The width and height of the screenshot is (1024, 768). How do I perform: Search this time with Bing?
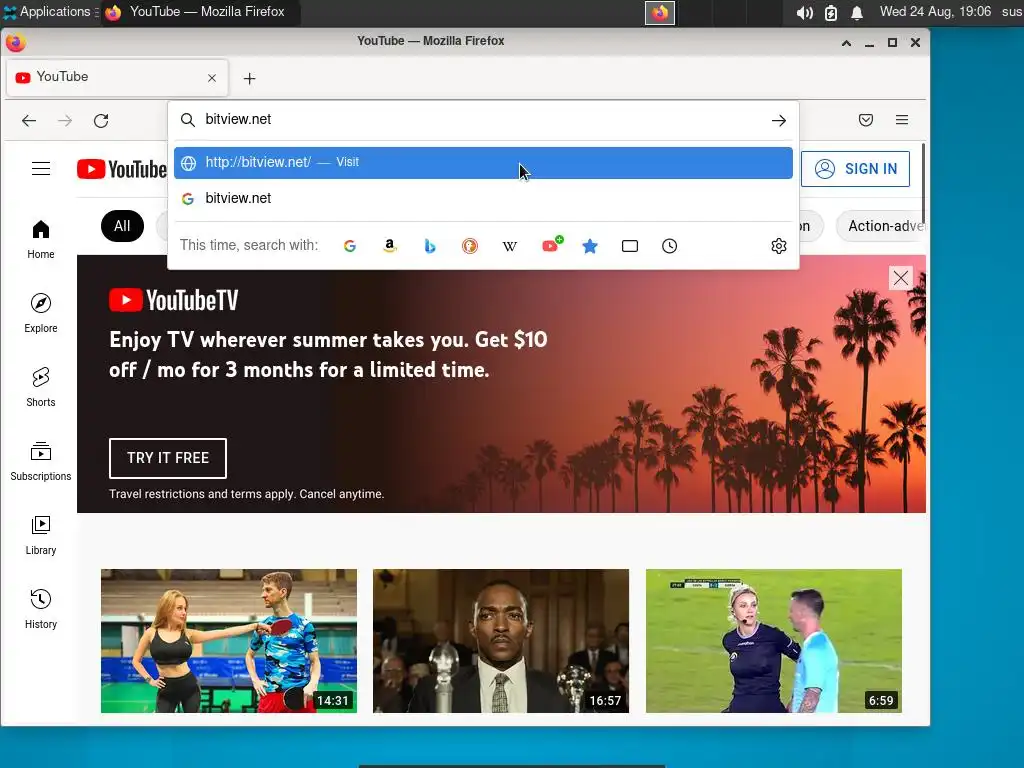click(430, 246)
